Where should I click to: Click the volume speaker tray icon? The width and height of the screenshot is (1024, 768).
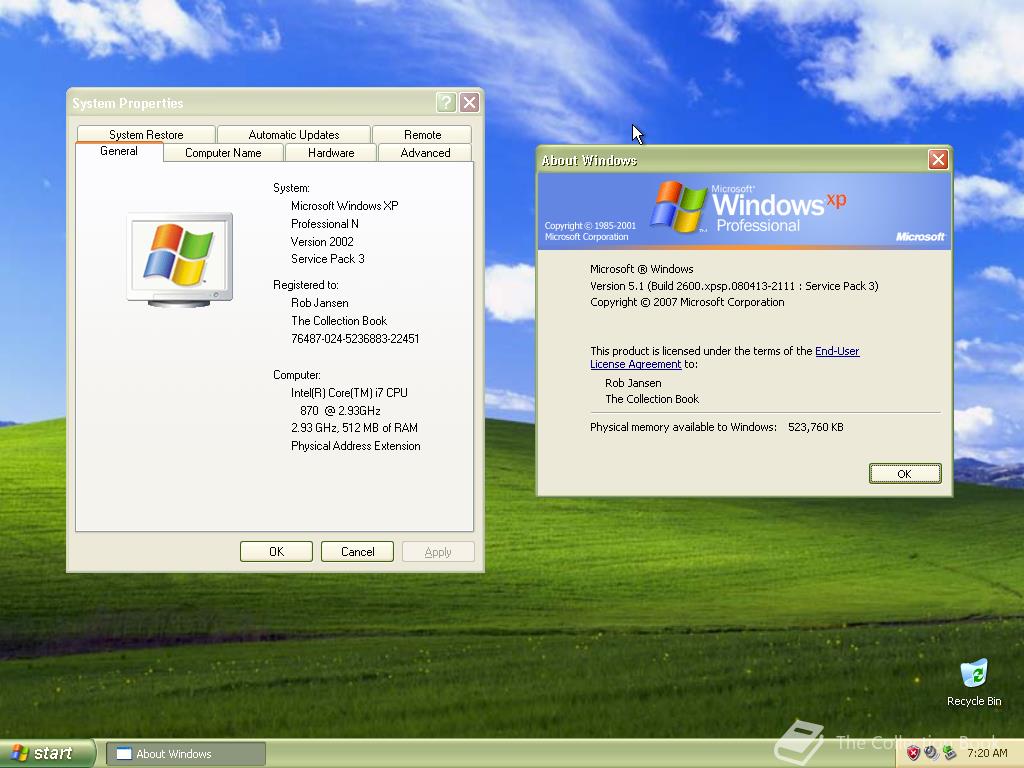pos(931,753)
